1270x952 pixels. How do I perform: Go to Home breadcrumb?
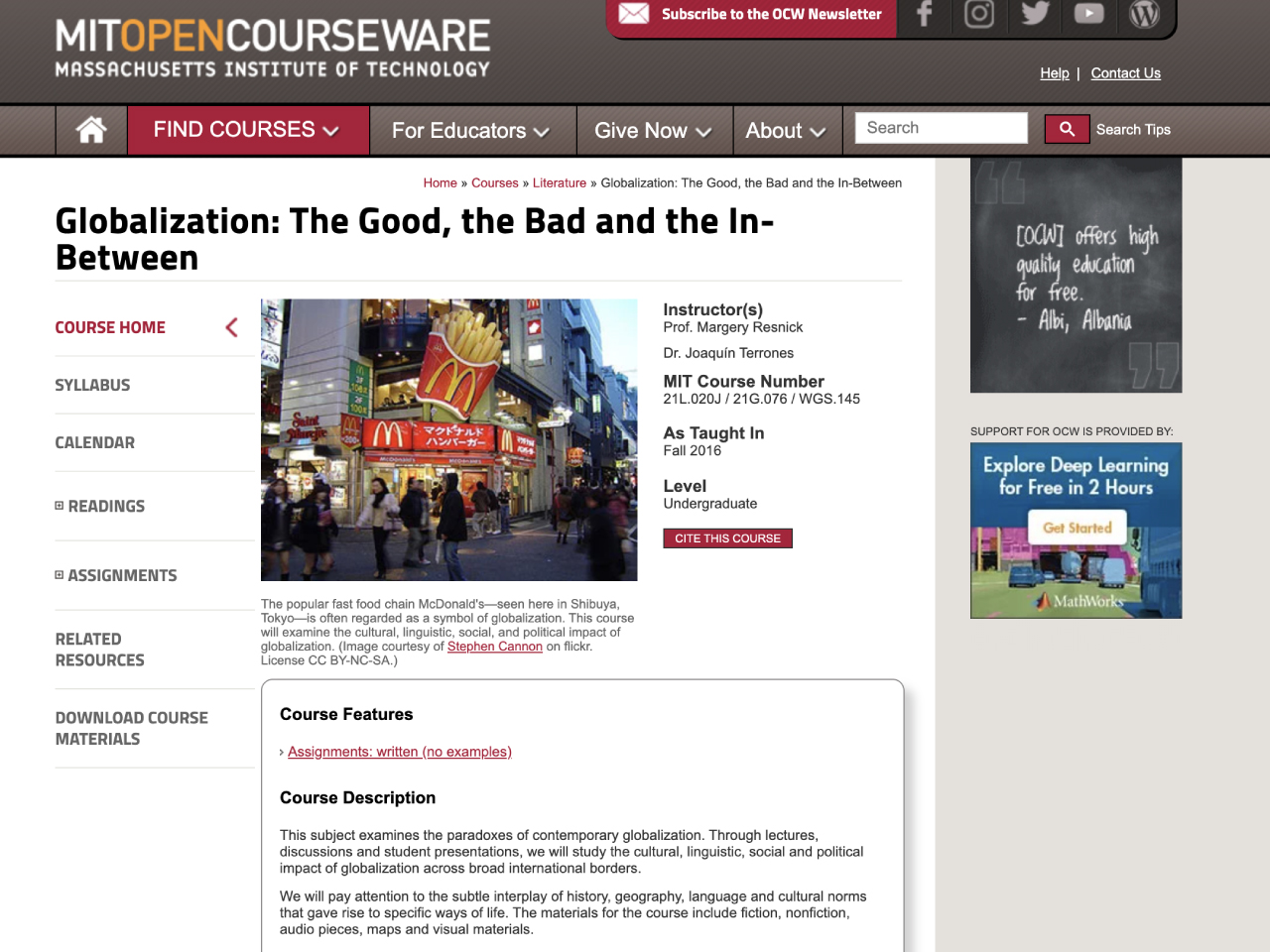(x=441, y=183)
